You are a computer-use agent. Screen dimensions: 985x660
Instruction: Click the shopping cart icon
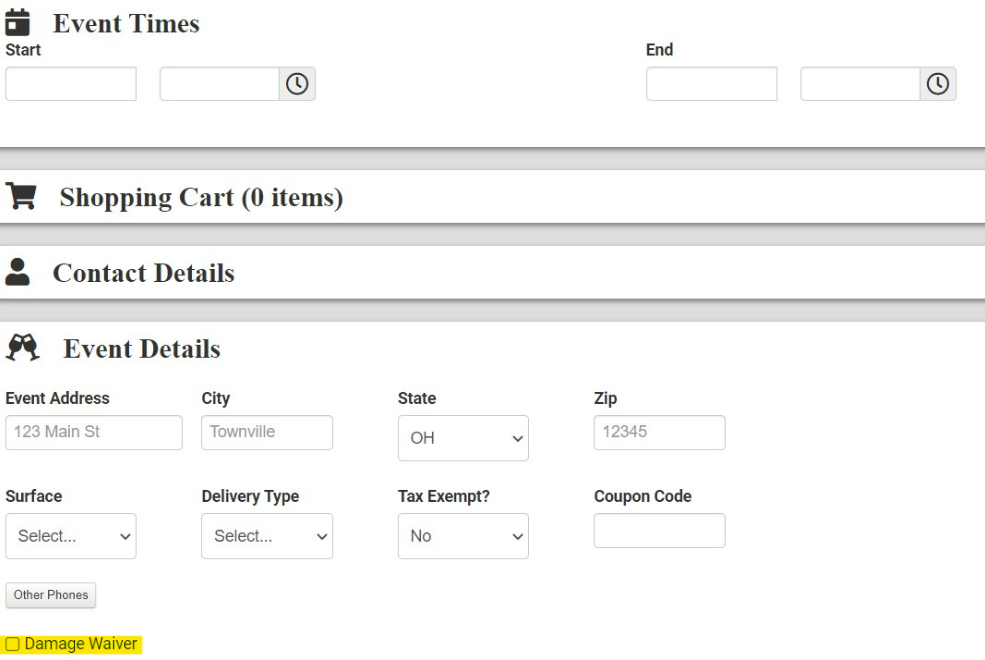click(21, 196)
